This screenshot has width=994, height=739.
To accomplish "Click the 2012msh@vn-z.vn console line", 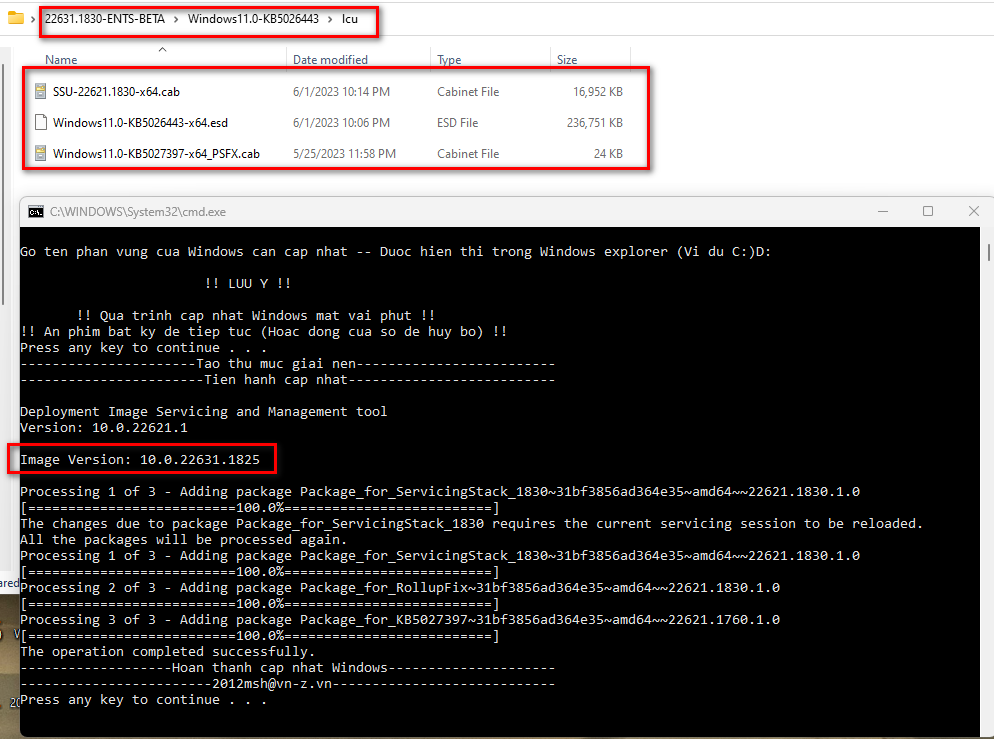I will point(287,684).
